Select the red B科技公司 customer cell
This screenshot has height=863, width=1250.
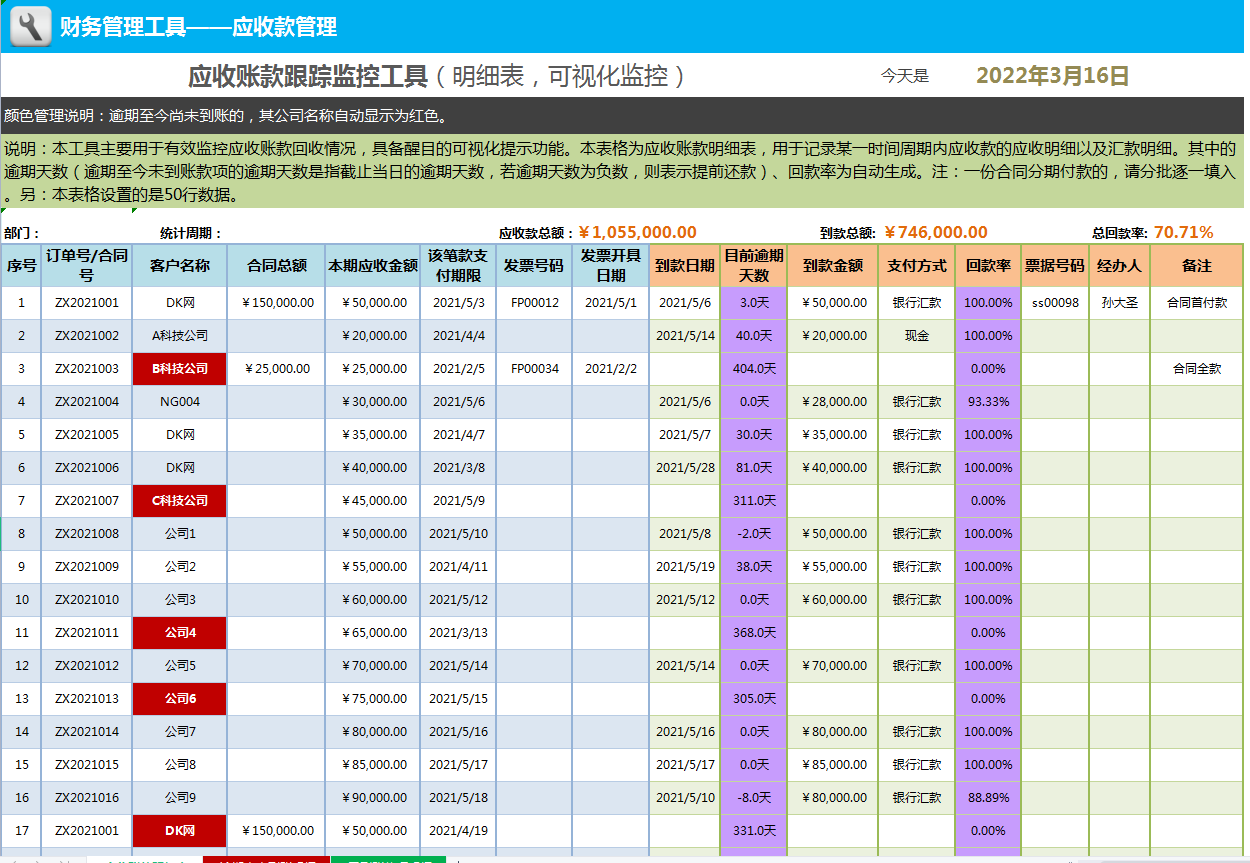pos(180,369)
